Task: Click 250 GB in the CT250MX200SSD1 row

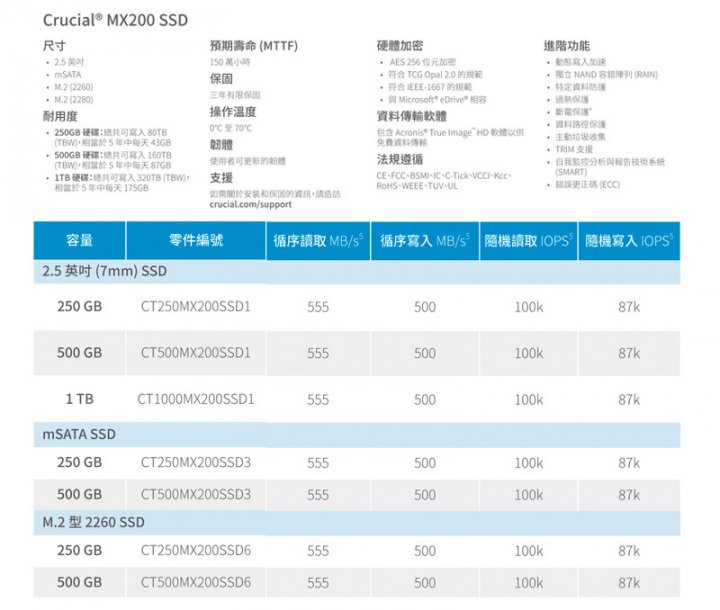Action: [79, 306]
